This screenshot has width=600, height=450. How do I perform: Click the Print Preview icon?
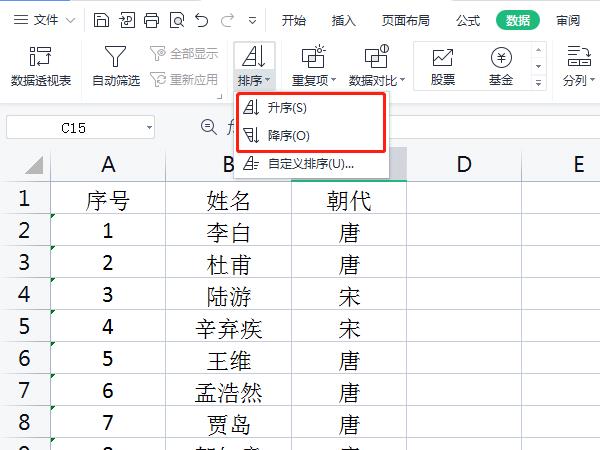coord(177,19)
